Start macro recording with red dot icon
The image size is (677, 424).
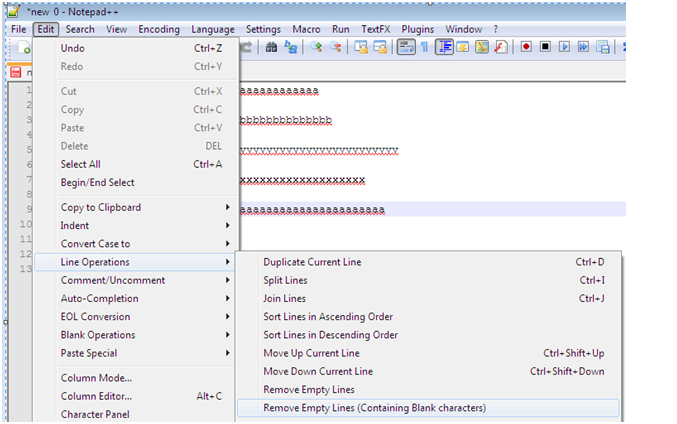point(526,46)
